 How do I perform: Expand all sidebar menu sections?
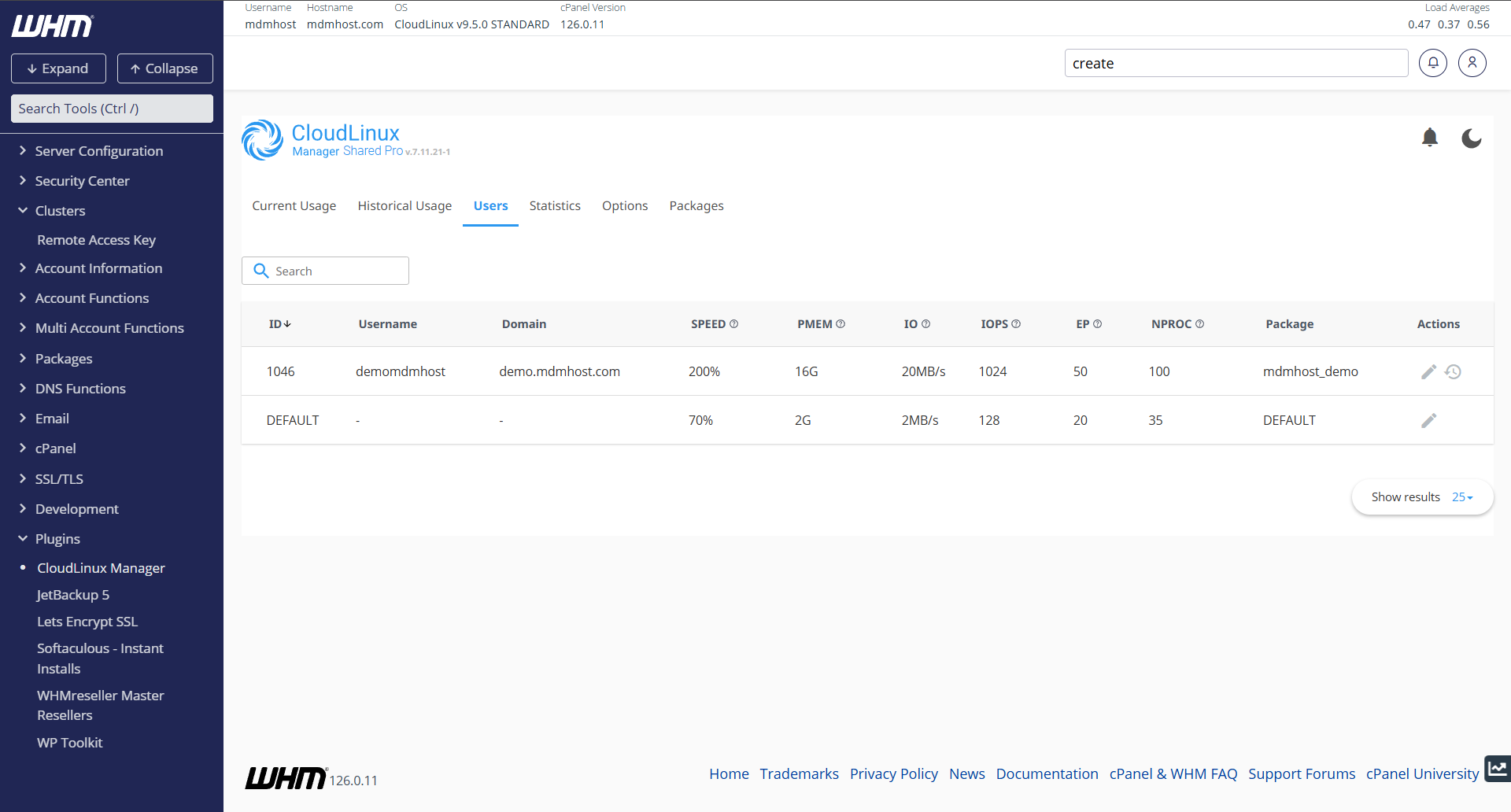(58, 68)
